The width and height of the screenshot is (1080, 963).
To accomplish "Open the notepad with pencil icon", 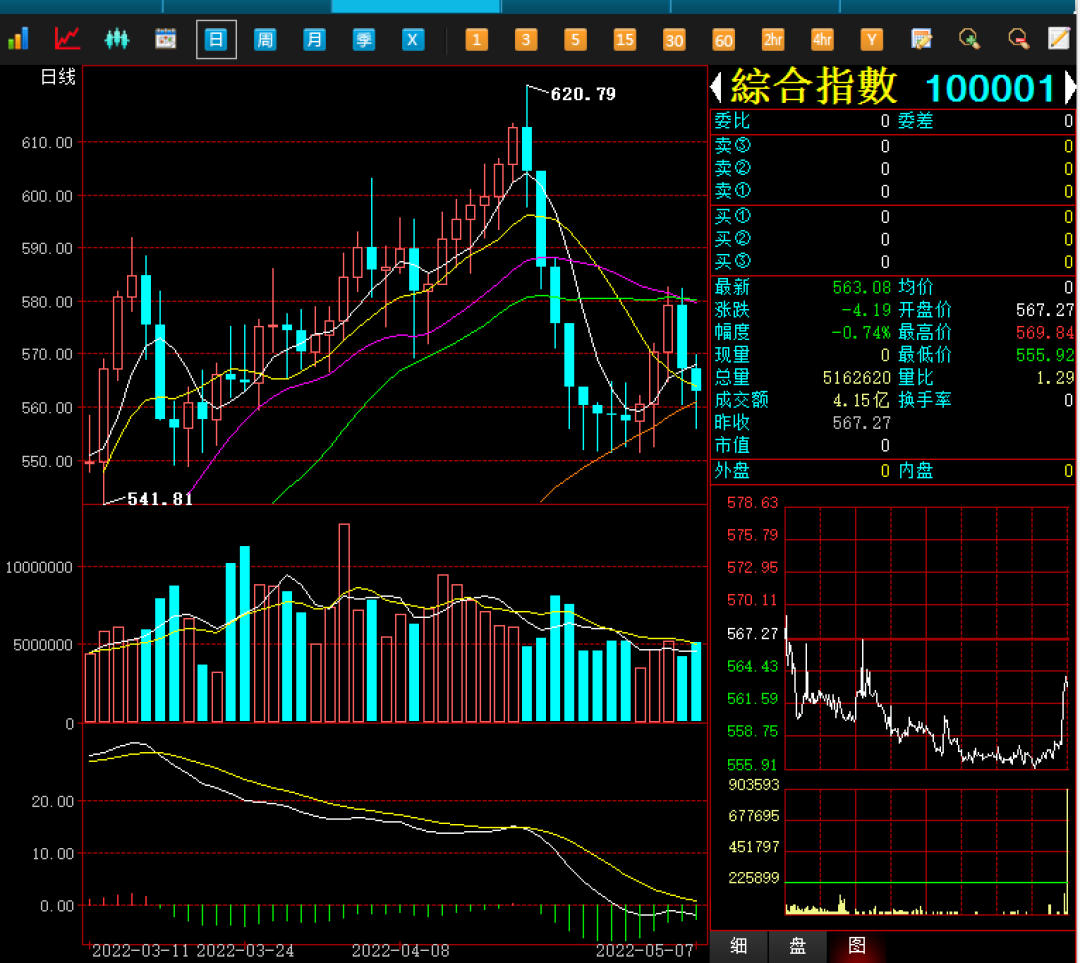I will point(921,39).
